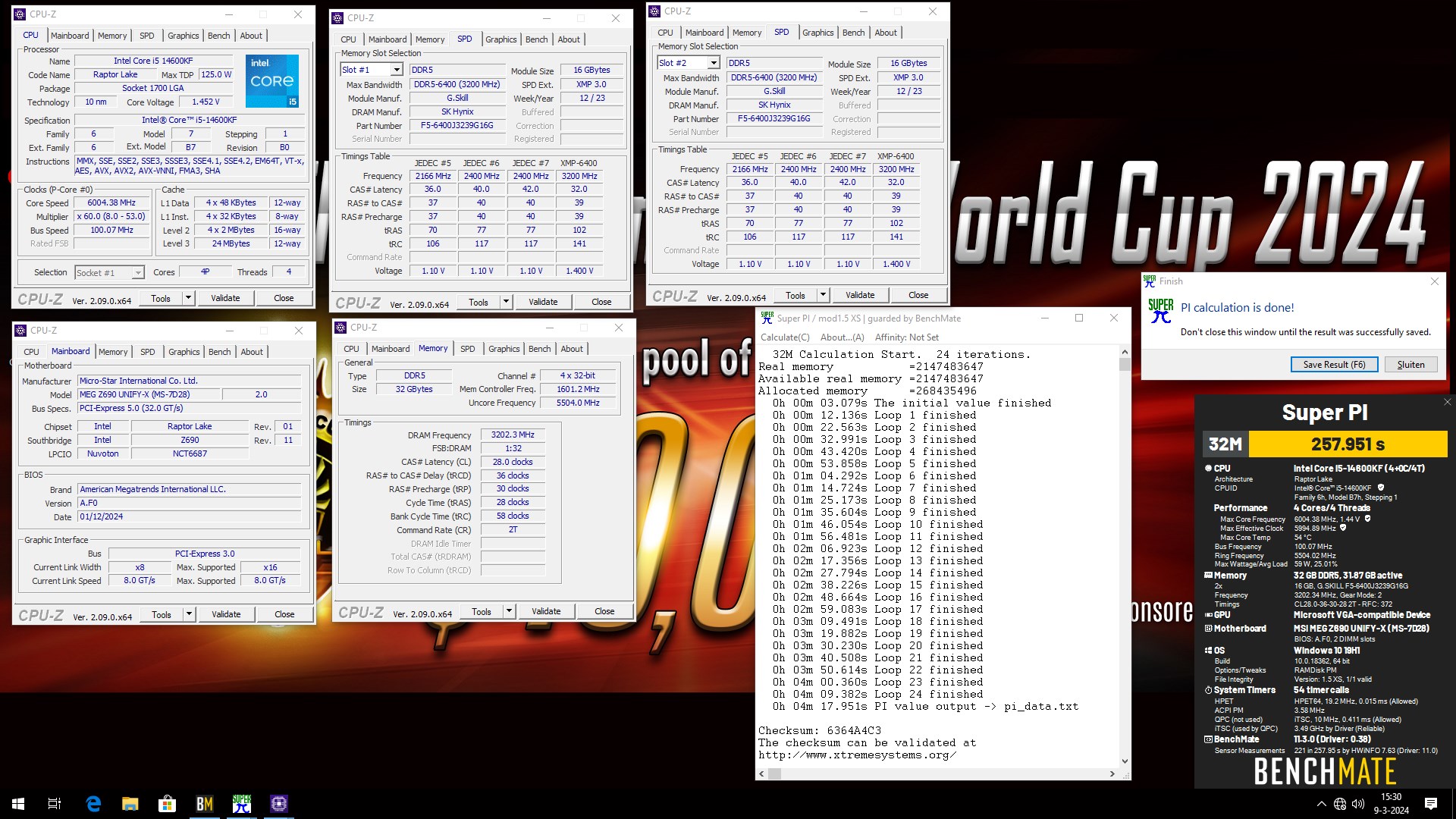The height and width of the screenshot is (819, 1456).
Task: Click the Intel Core i5 logo in CPU-Z
Action: pos(272,80)
